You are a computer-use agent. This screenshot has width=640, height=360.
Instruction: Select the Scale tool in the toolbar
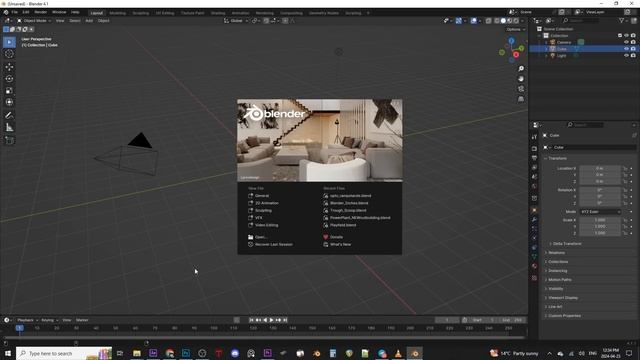coord(9,90)
